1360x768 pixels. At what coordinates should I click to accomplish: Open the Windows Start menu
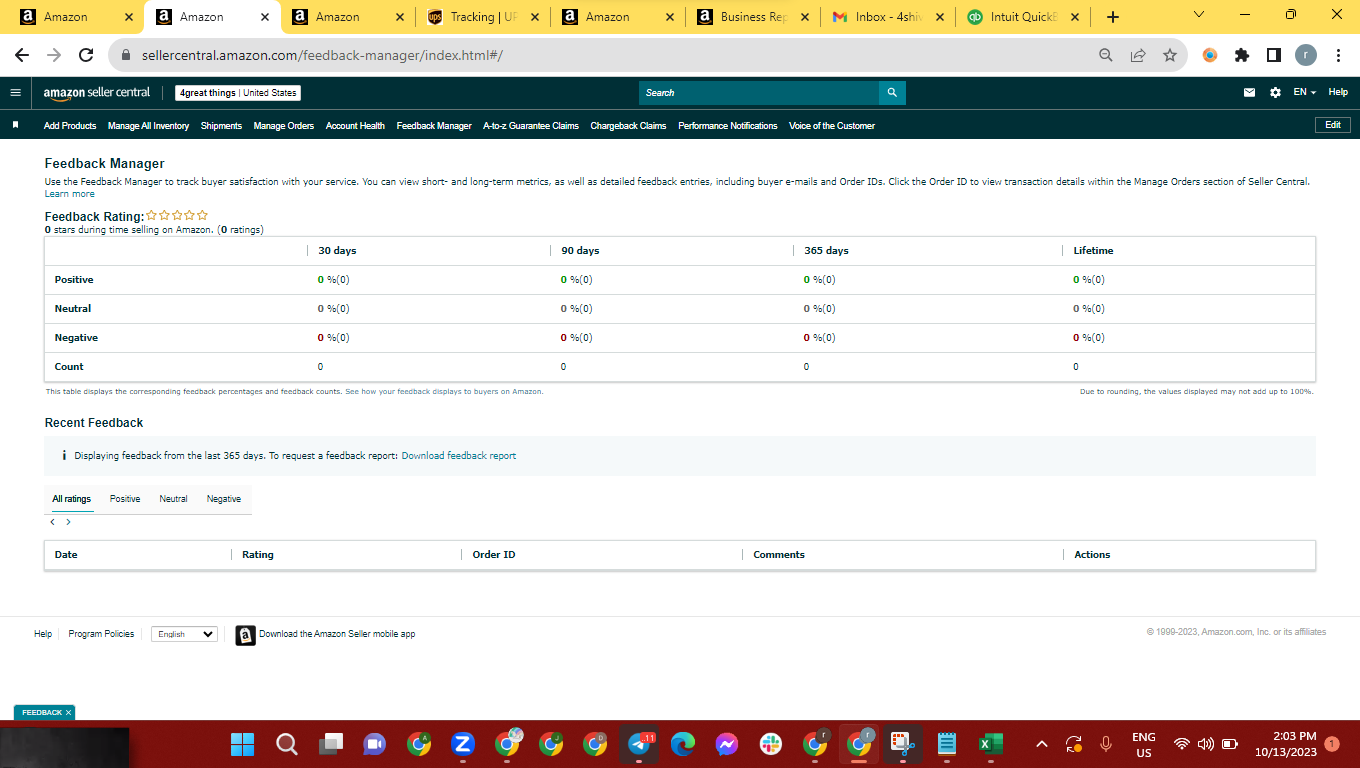tap(243, 744)
